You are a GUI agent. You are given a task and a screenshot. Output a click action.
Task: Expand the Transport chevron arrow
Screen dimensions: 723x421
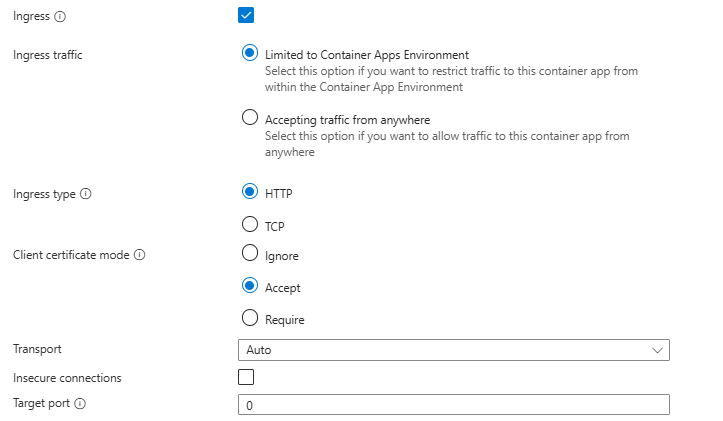657,350
